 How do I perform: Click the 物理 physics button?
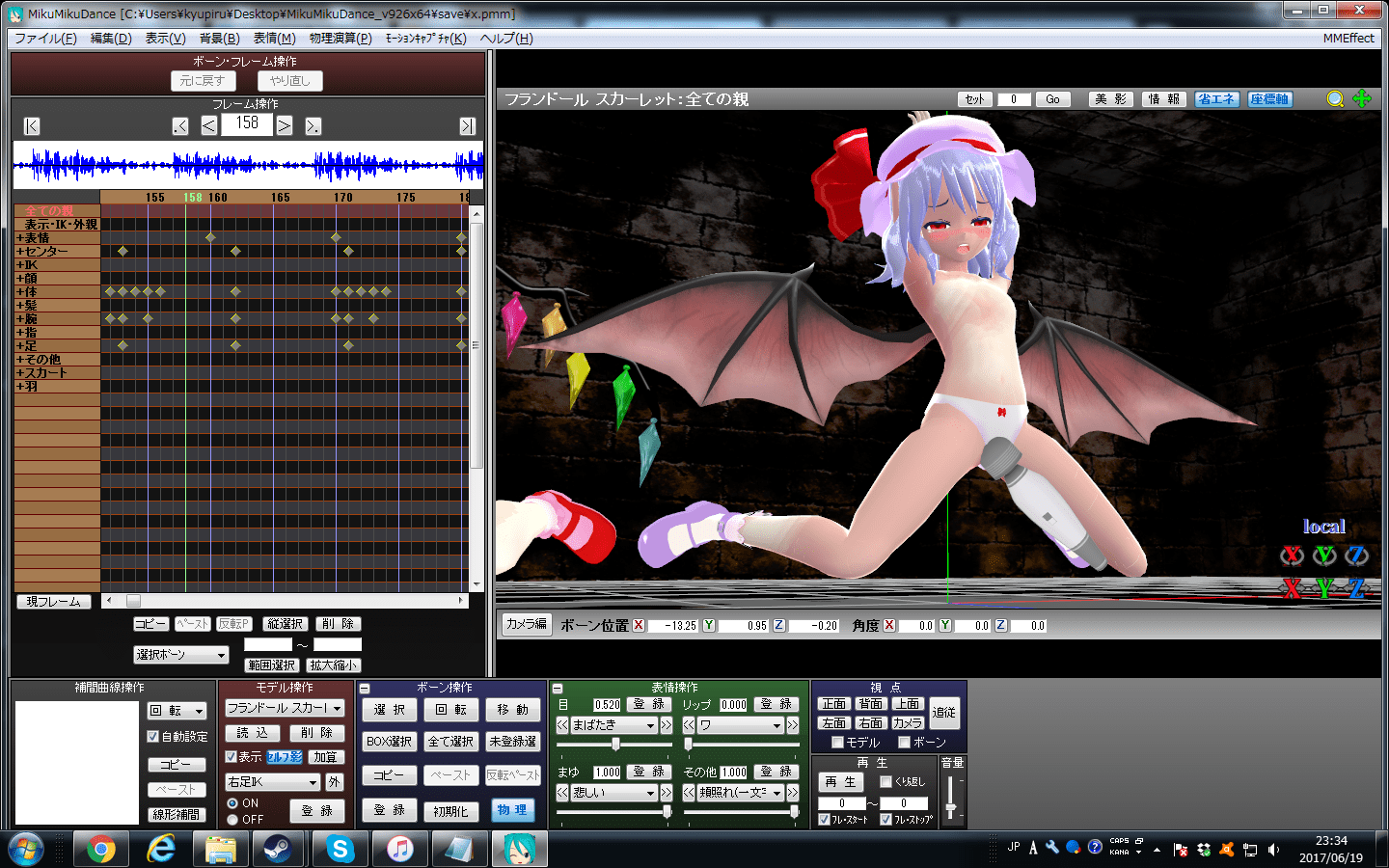[512, 810]
